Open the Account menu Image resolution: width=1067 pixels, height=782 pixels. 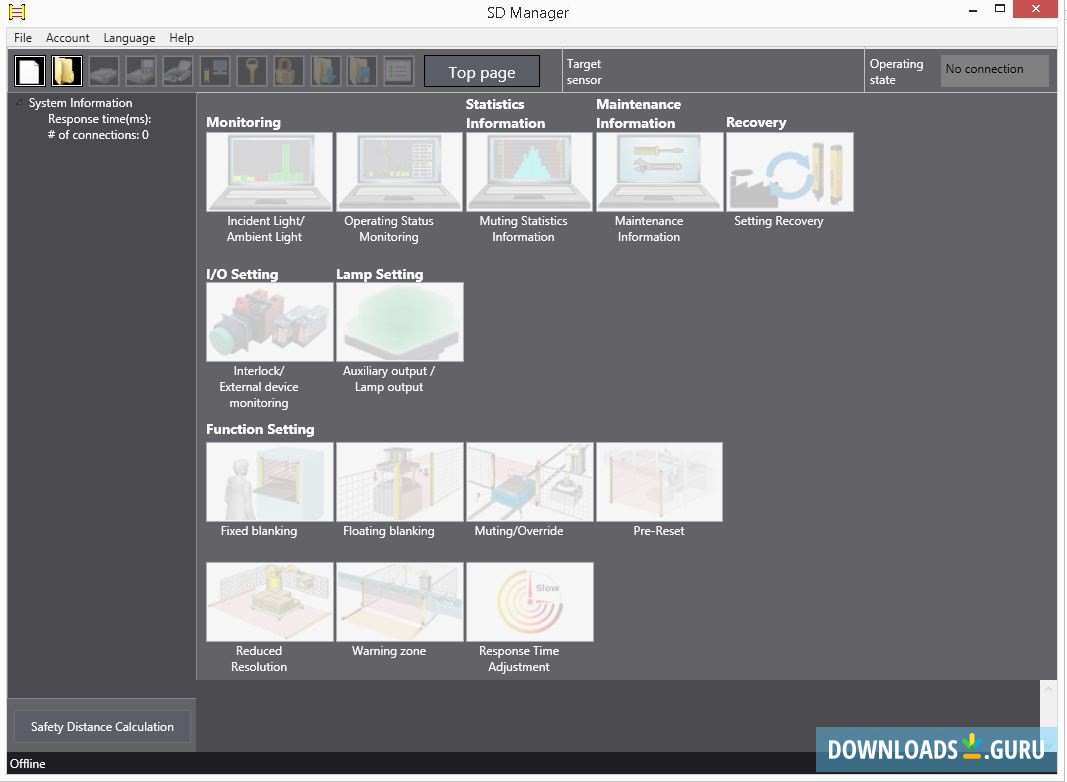pos(67,38)
